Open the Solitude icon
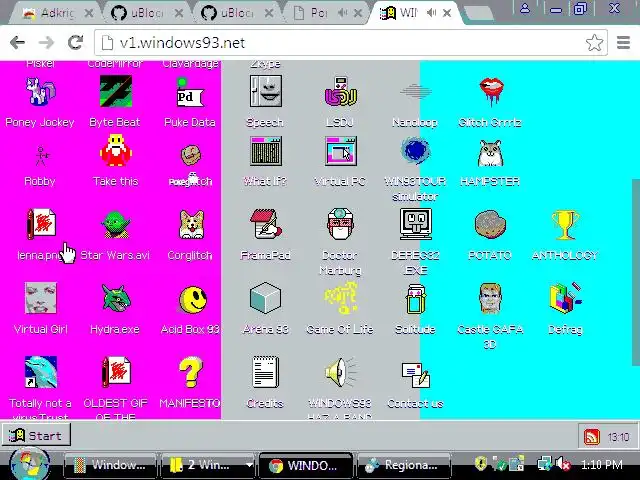 415,299
